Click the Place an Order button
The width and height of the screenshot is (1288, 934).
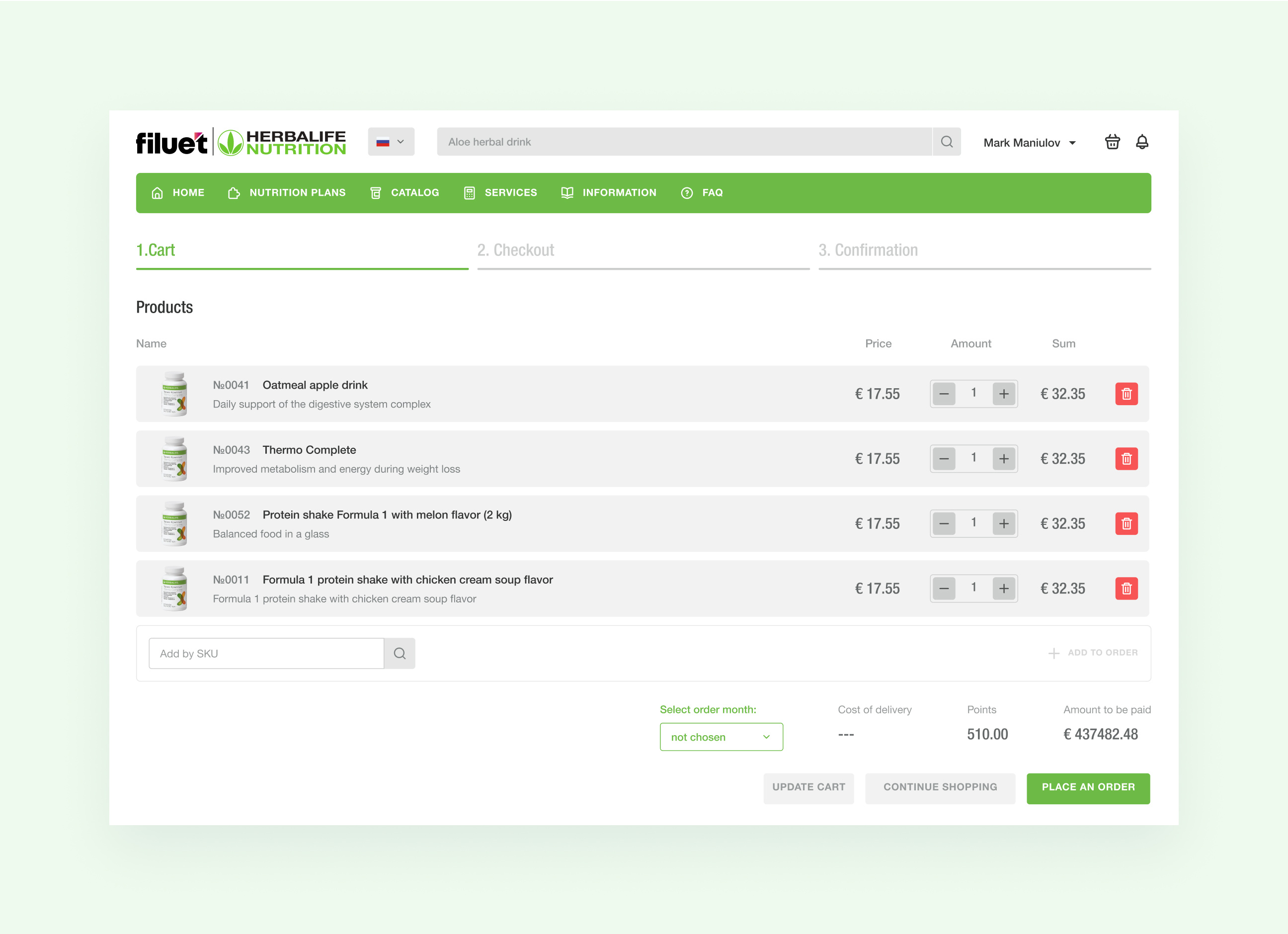(1088, 787)
